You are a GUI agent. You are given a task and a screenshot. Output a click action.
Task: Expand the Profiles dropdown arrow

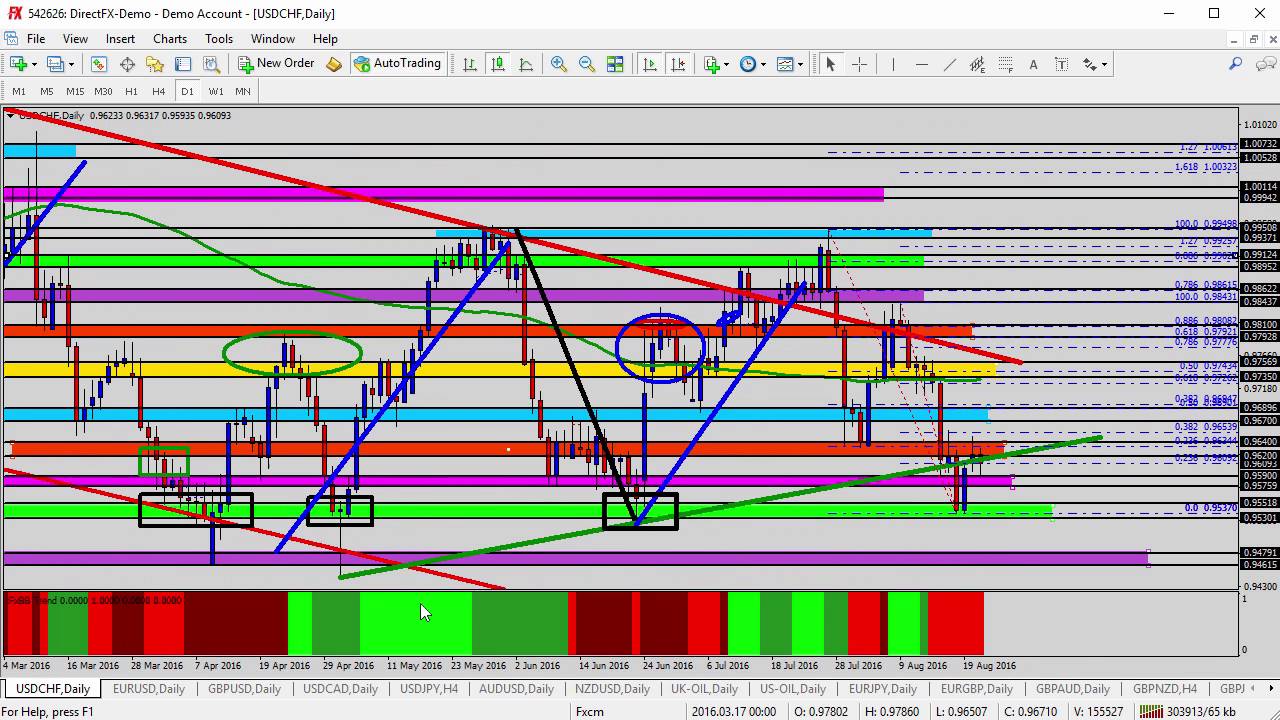coord(71,64)
